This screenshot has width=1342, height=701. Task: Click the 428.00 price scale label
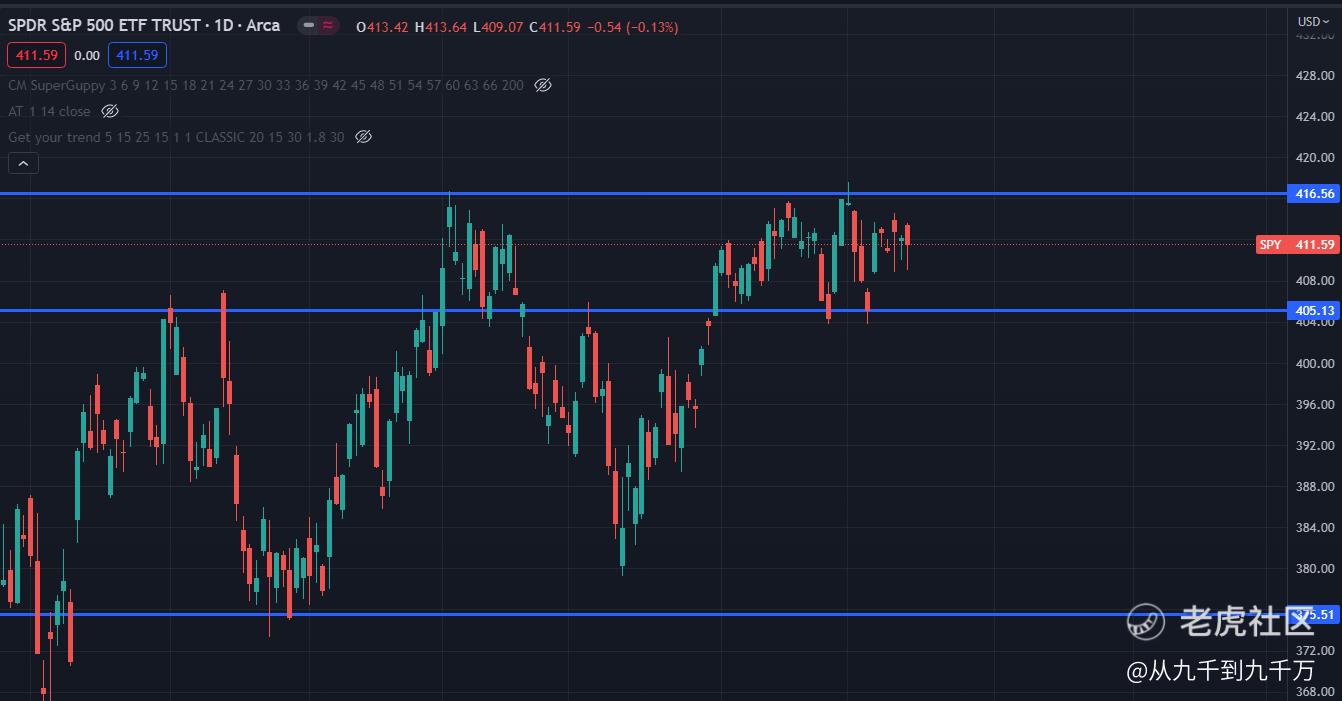click(1314, 75)
